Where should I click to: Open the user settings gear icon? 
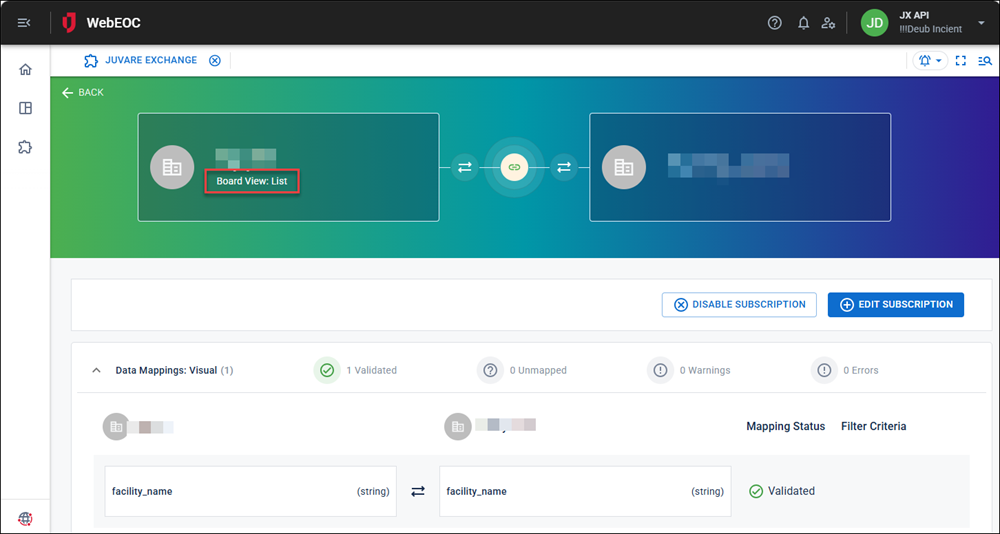point(828,23)
